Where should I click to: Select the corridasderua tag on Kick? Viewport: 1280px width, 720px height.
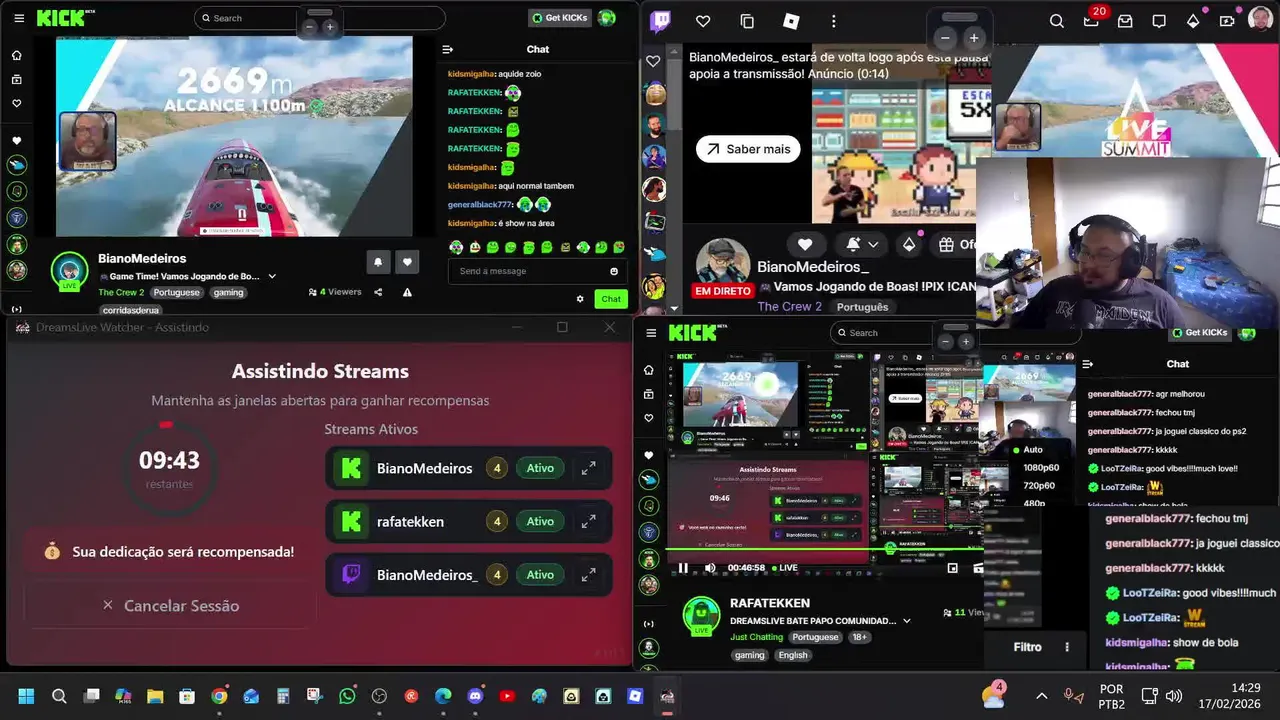click(x=131, y=310)
